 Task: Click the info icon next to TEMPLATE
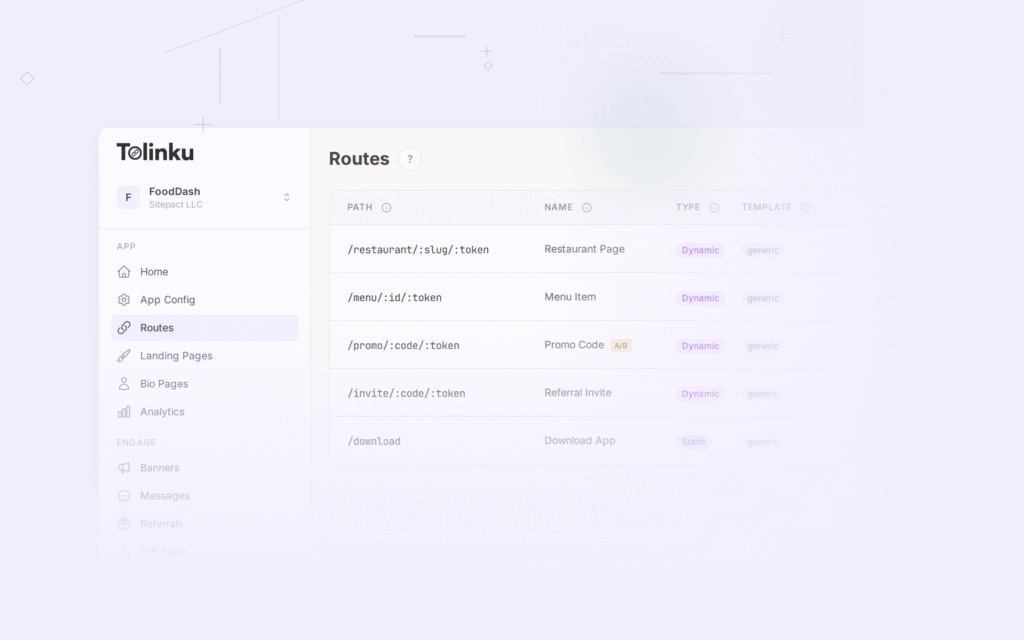(x=806, y=207)
